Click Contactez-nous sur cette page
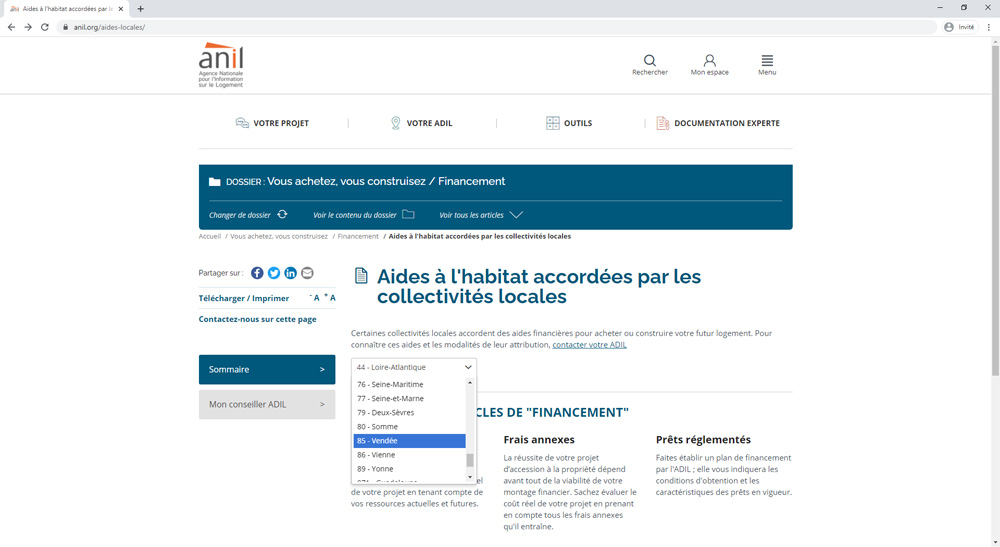Viewport: 1000px width, 547px height. [x=257, y=319]
